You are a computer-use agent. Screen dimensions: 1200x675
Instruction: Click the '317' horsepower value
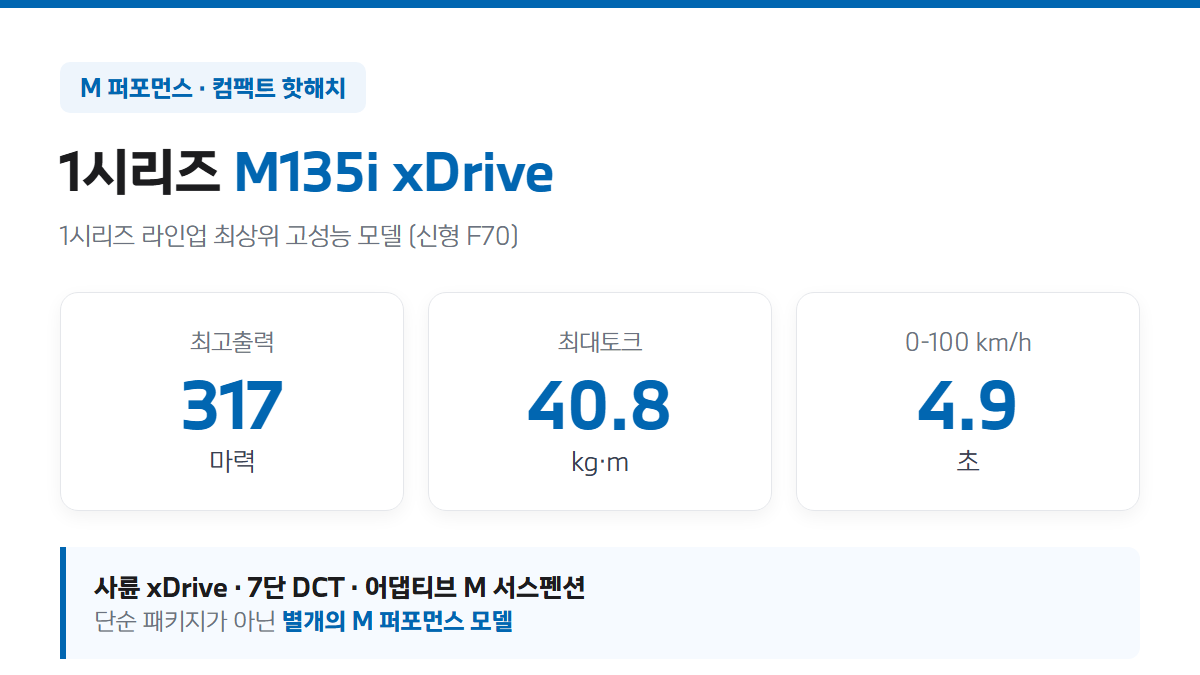point(232,405)
